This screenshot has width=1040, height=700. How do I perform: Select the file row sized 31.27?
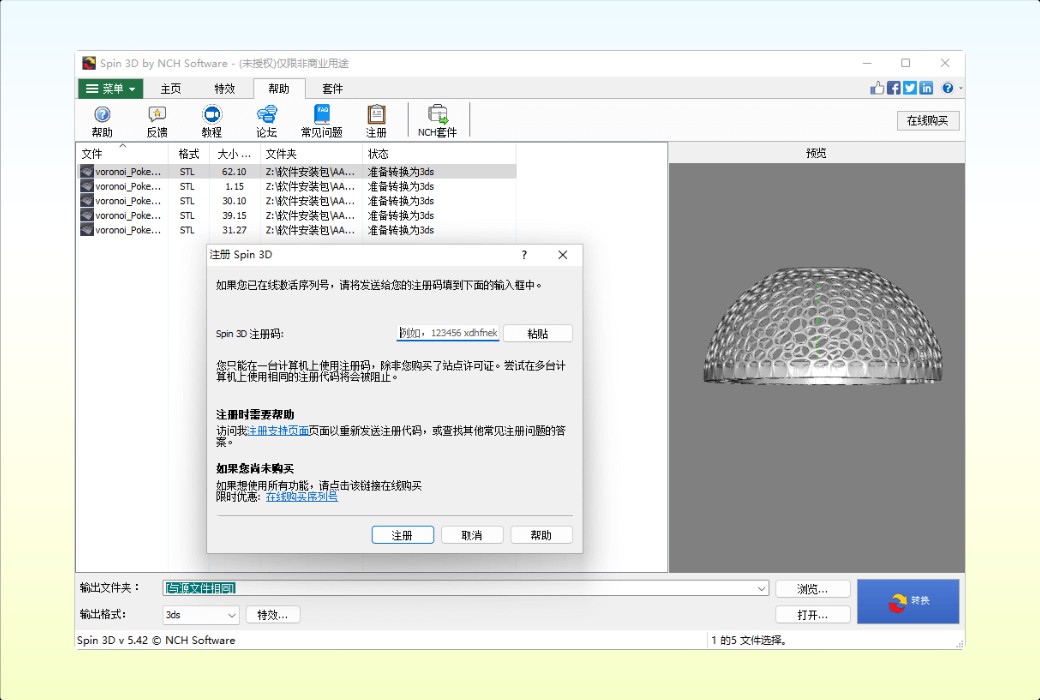pos(296,230)
